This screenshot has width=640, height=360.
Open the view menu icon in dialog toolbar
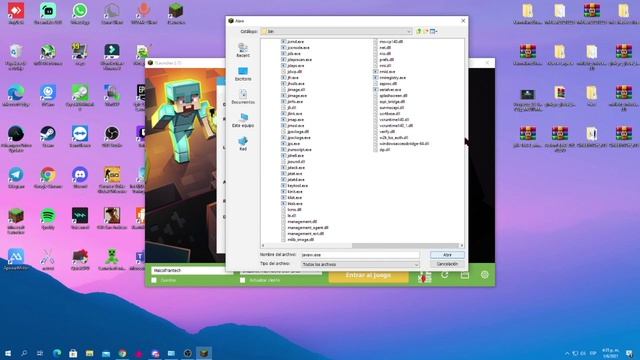click(x=433, y=31)
